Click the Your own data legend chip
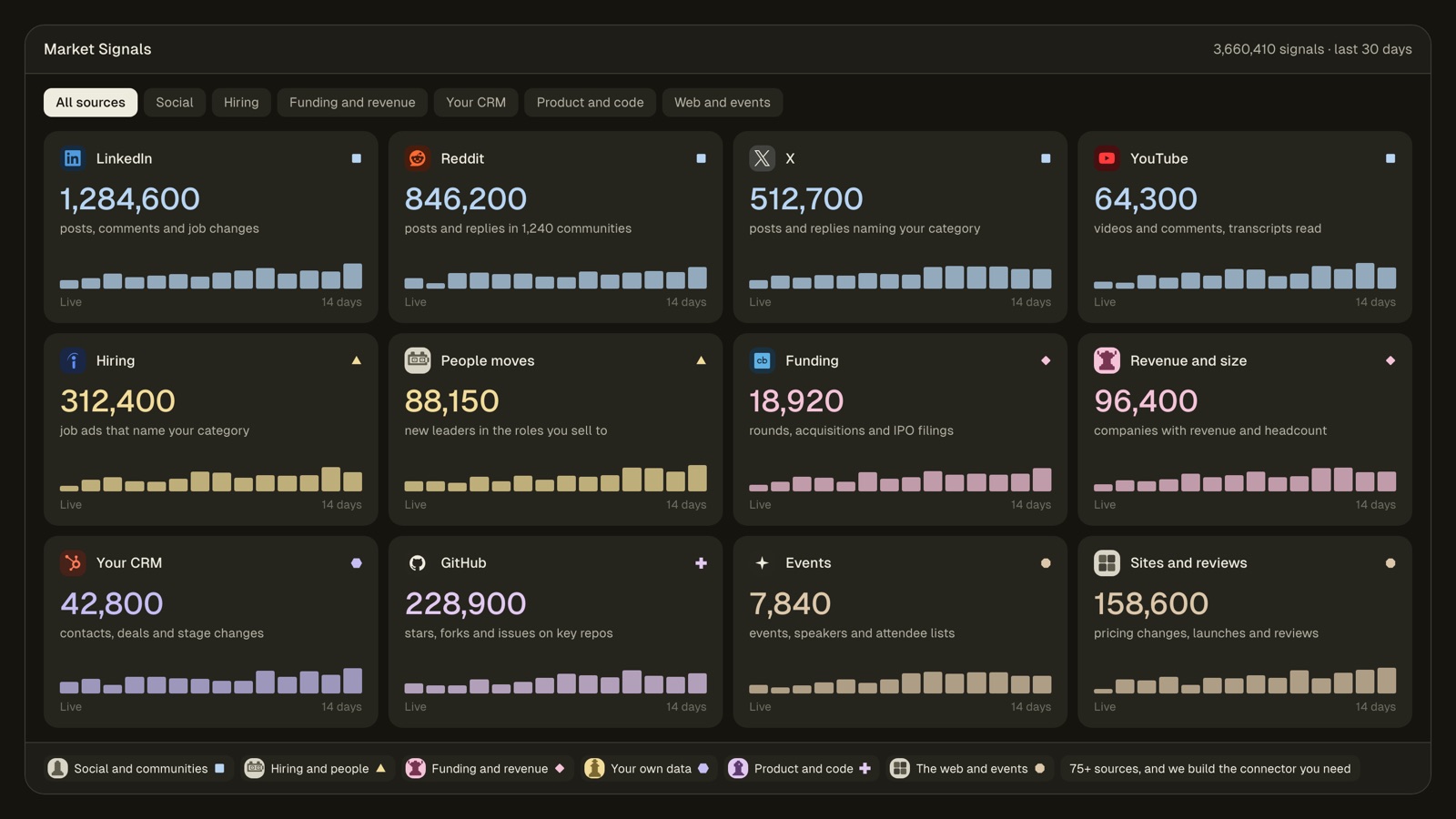 (649, 768)
